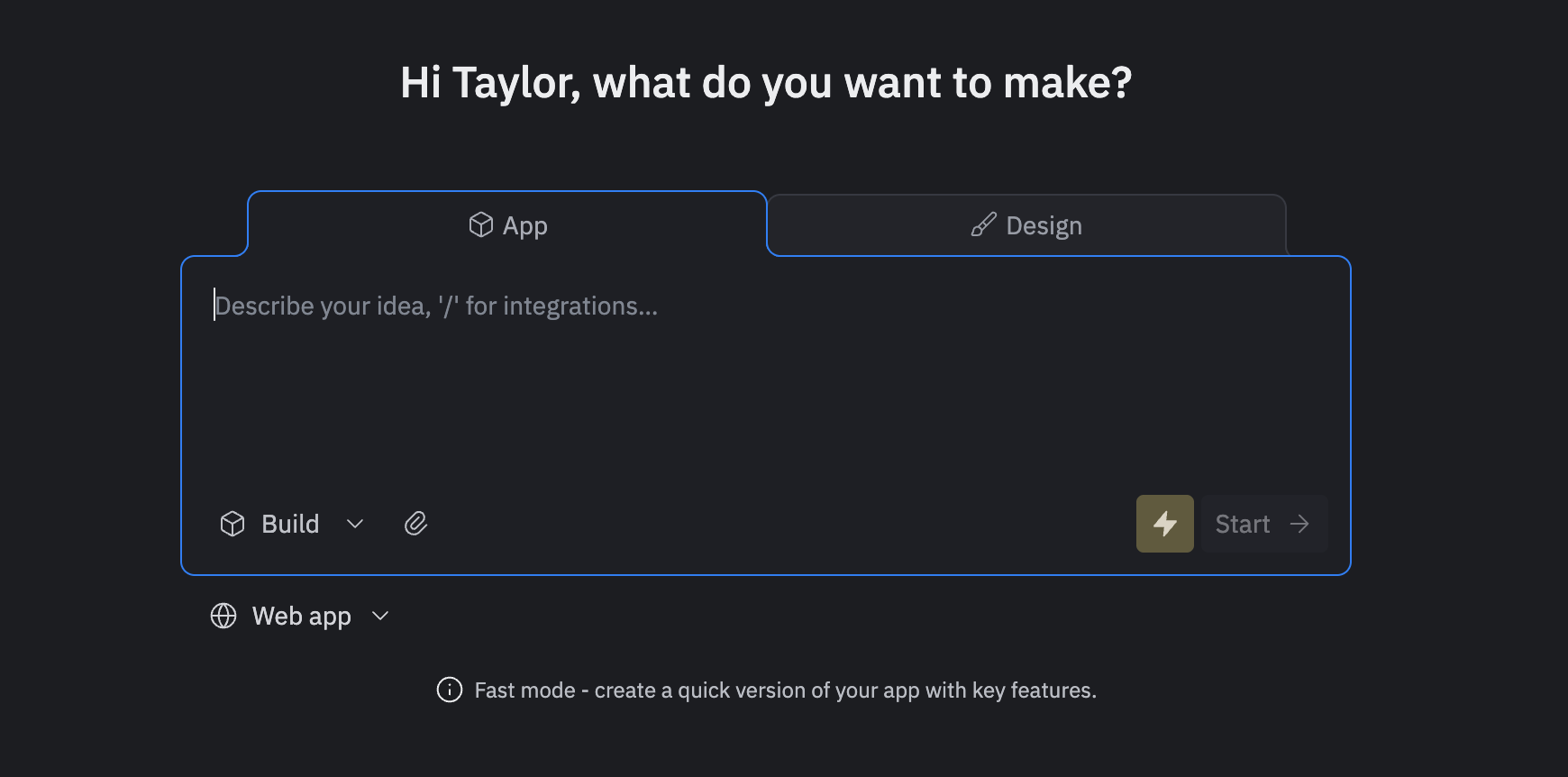Click the word 'Start' on the Start button
Viewport: 1568px width, 777px height.
(1242, 524)
